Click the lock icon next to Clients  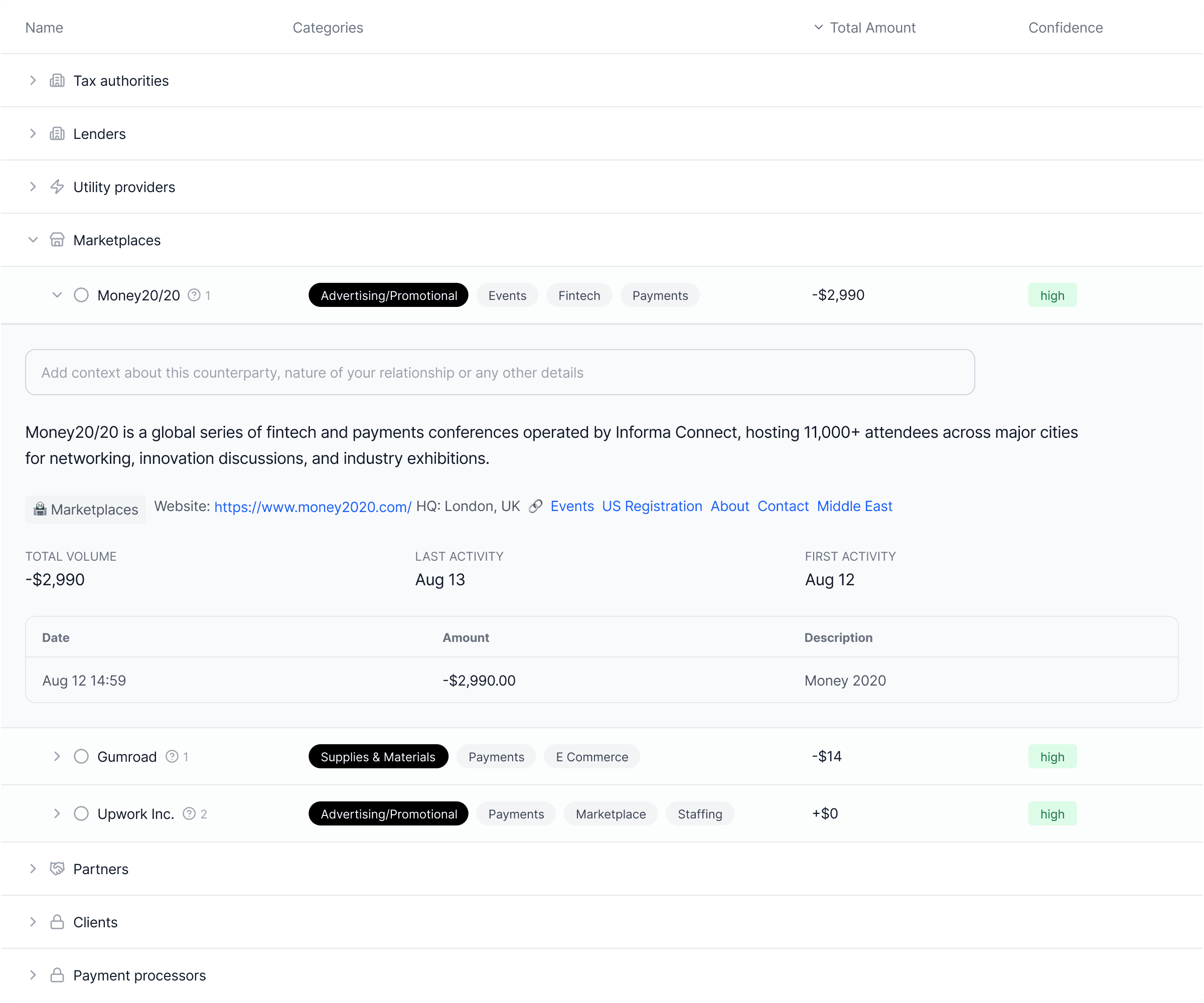57,922
